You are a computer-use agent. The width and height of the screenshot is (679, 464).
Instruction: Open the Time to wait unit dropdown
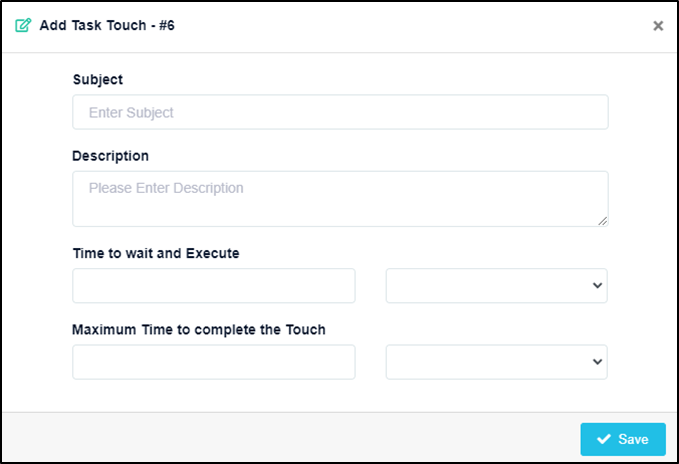tap(497, 286)
